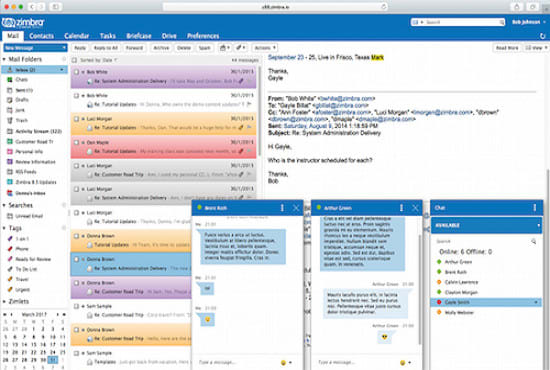The height and width of the screenshot is (370, 550).
Task: Click the Type a message field in the Brent Ruth chat
Action: click(237, 362)
